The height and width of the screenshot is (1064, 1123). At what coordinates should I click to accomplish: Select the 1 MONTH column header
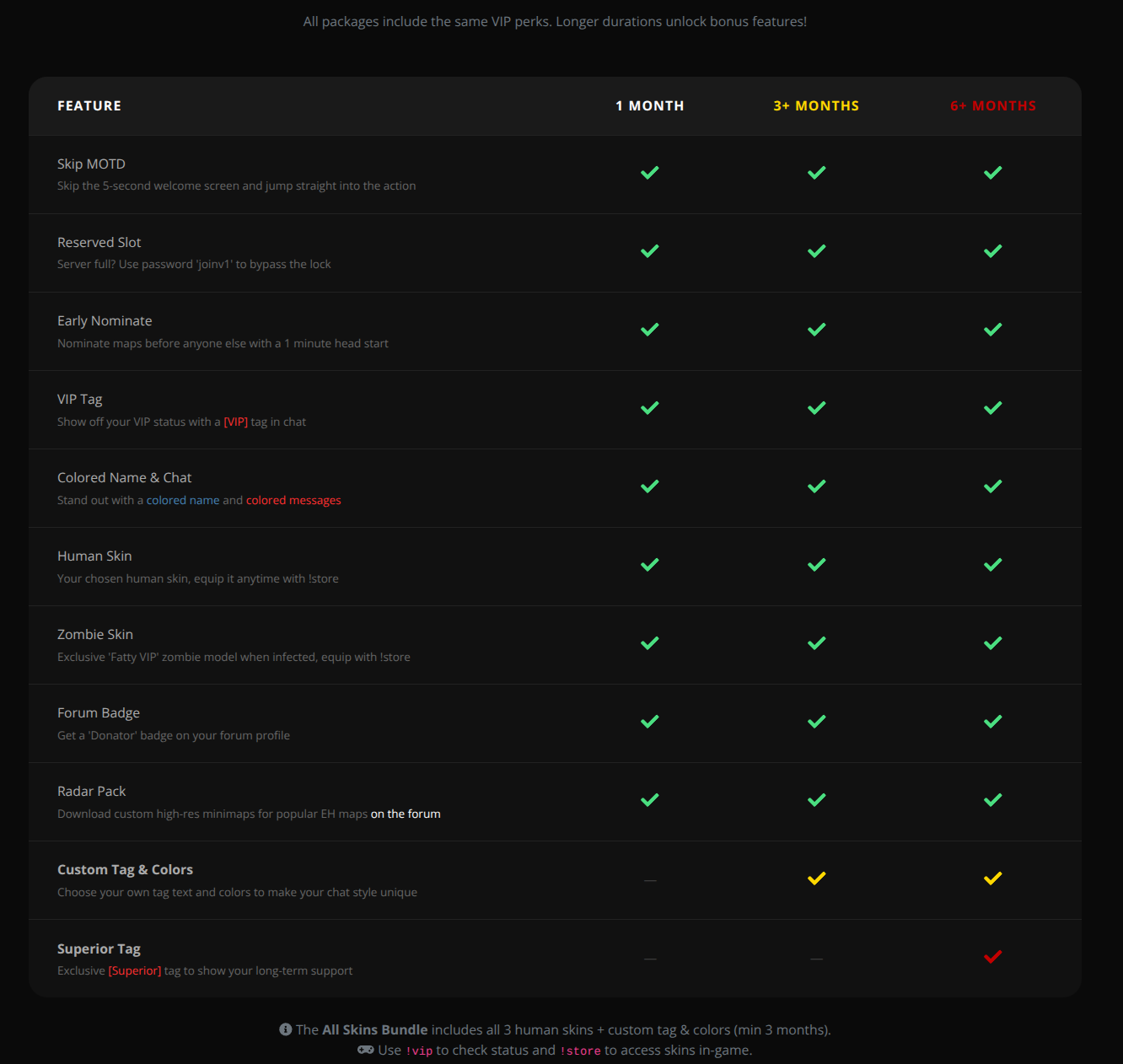point(649,106)
